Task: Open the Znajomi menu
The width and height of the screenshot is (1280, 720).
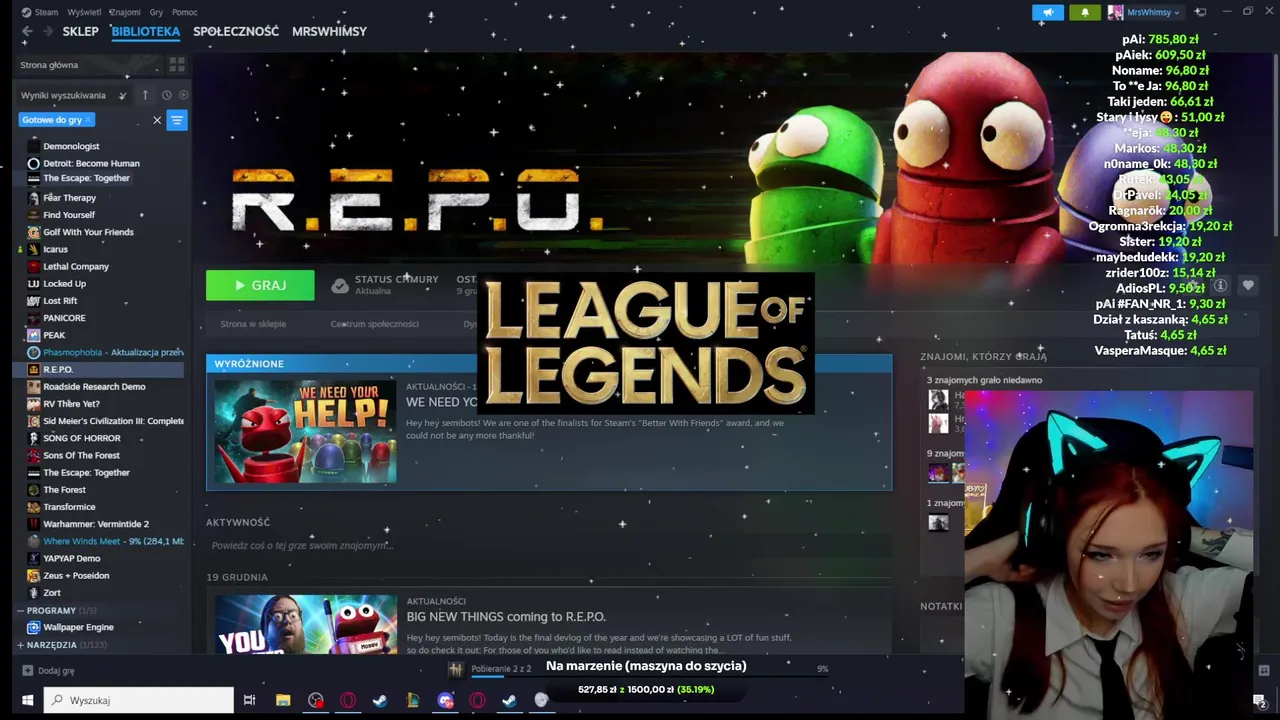Action: (125, 12)
